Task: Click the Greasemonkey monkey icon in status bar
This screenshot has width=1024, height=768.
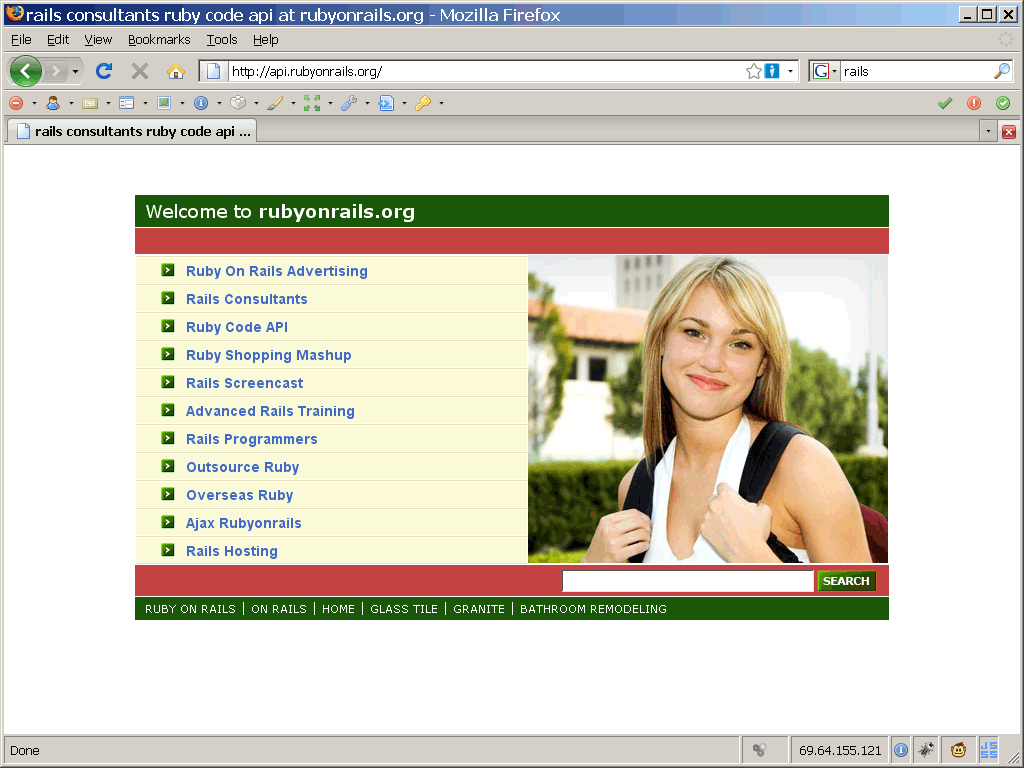Action: 958,750
